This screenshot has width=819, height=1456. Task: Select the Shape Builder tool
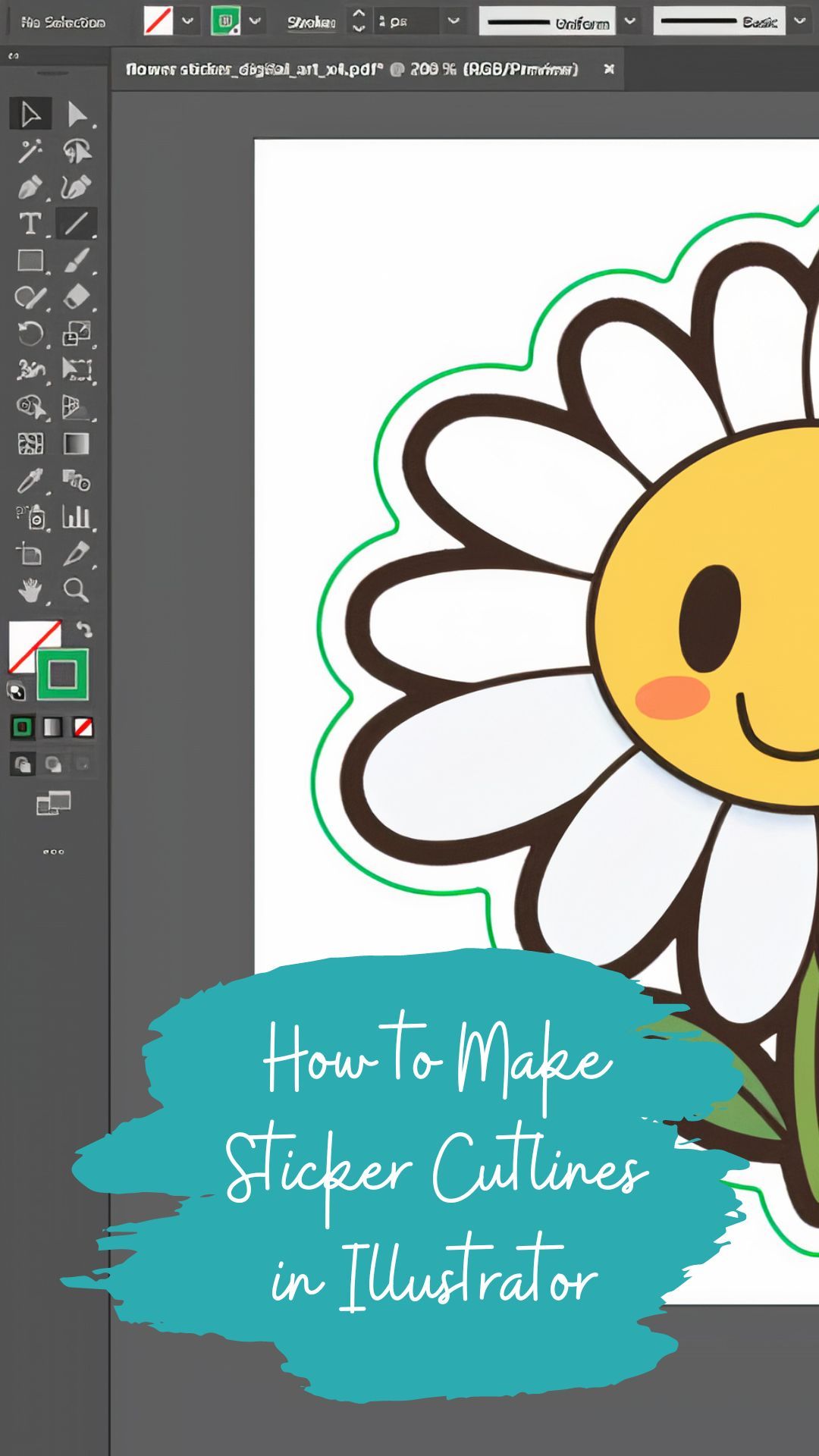click(30, 407)
